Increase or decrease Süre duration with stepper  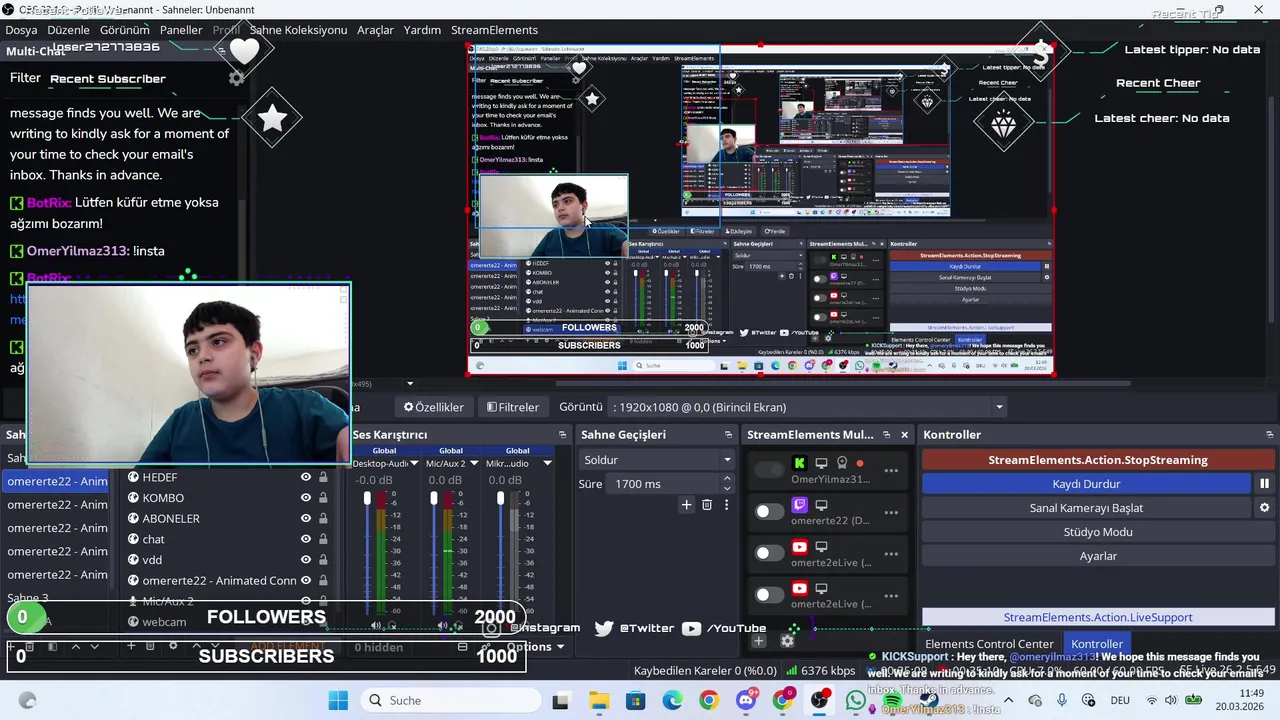tap(727, 484)
